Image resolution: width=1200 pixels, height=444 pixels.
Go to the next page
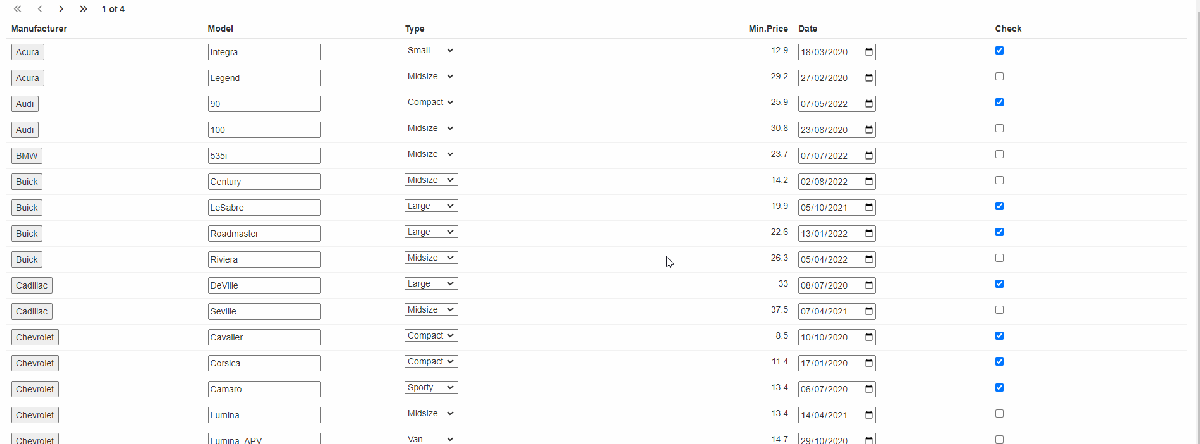pos(61,9)
